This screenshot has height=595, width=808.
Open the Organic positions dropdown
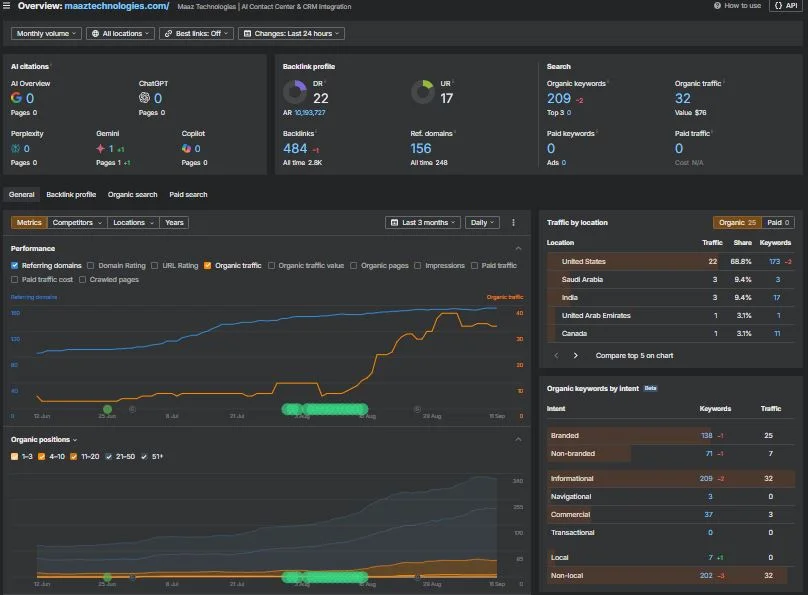click(x=44, y=439)
